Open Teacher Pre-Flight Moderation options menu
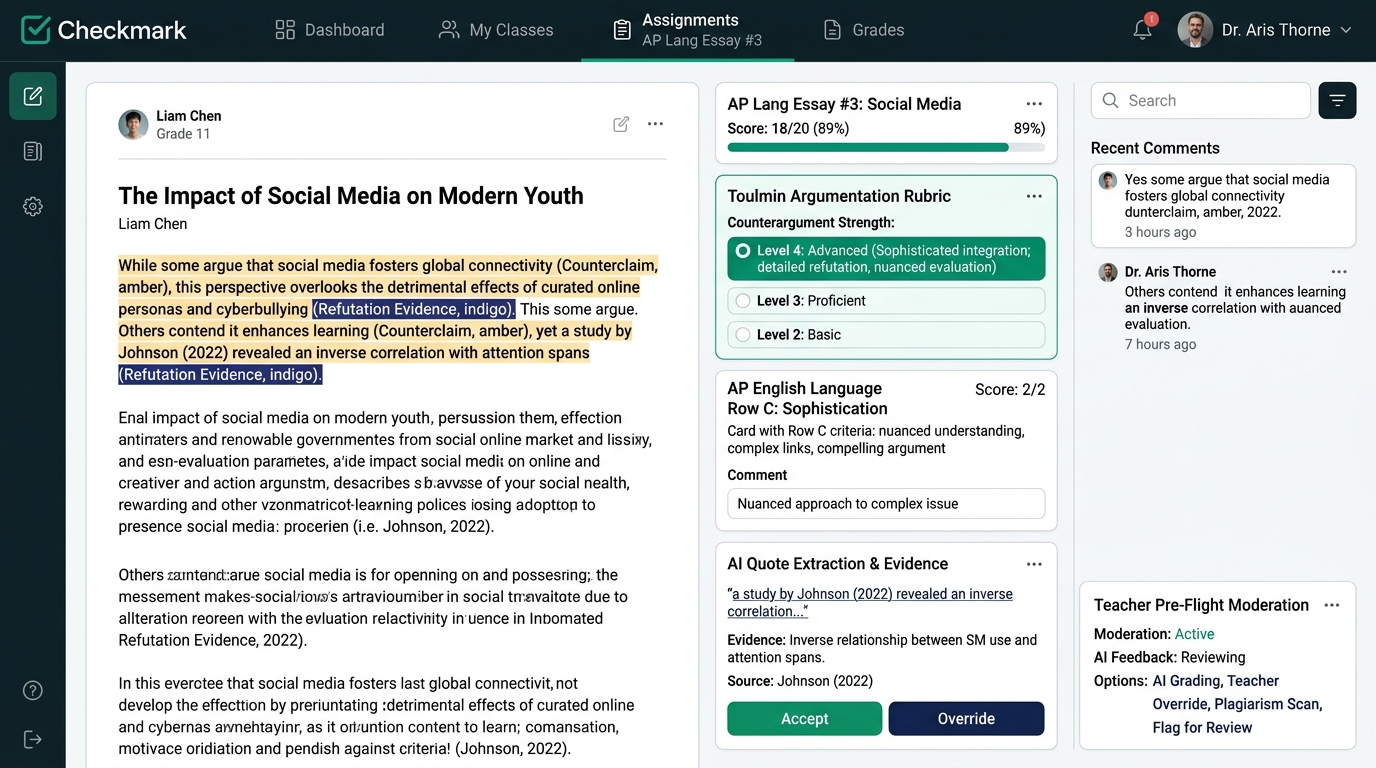Viewport: 1376px width, 768px height. pyautogui.click(x=1331, y=605)
